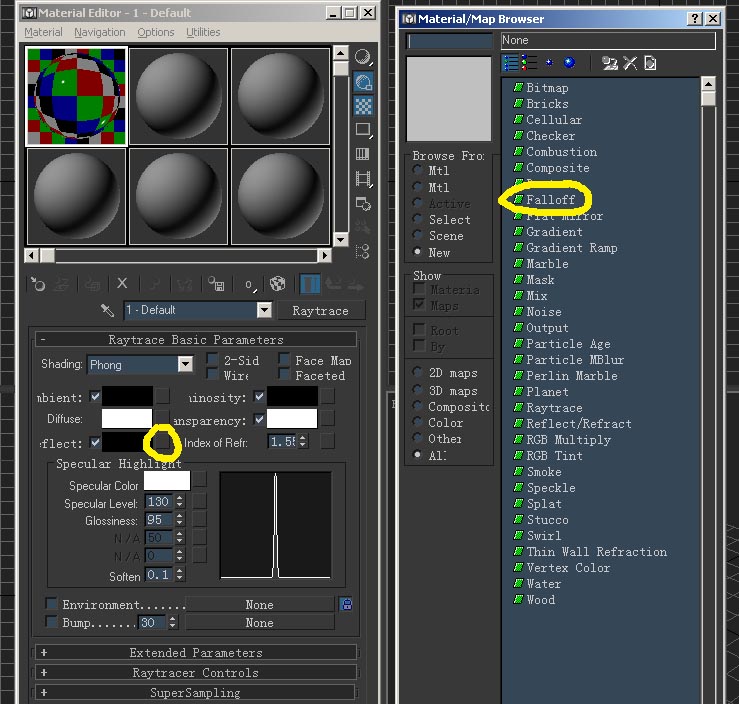Image resolution: width=739 pixels, height=704 pixels.
Task: Open the Utilities menu
Action: pos(203,32)
